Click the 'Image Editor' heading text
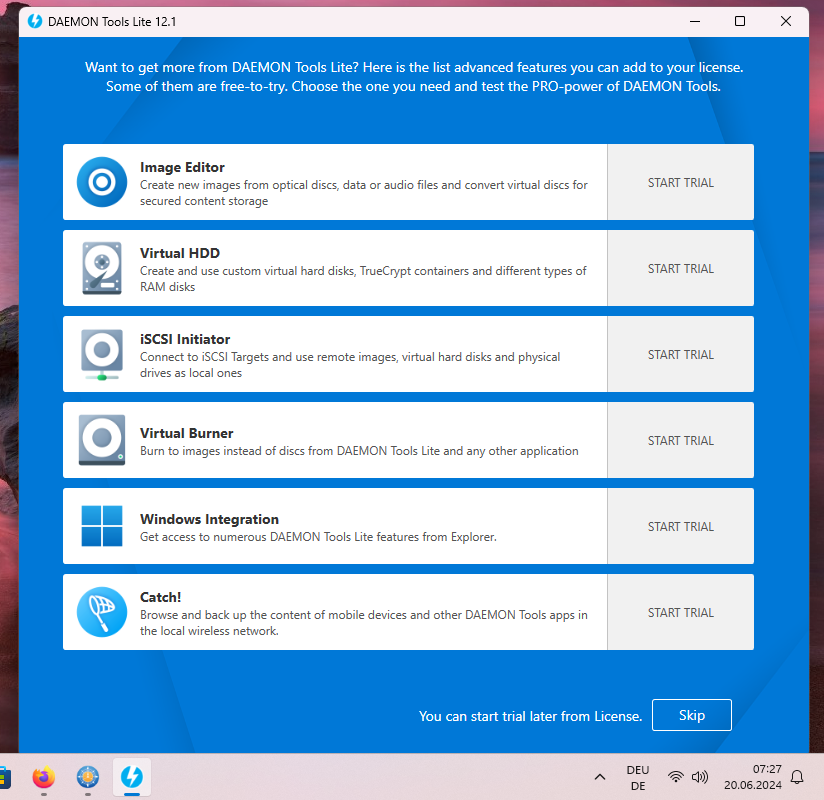Screen dimensions: 824x800 [182, 167]
